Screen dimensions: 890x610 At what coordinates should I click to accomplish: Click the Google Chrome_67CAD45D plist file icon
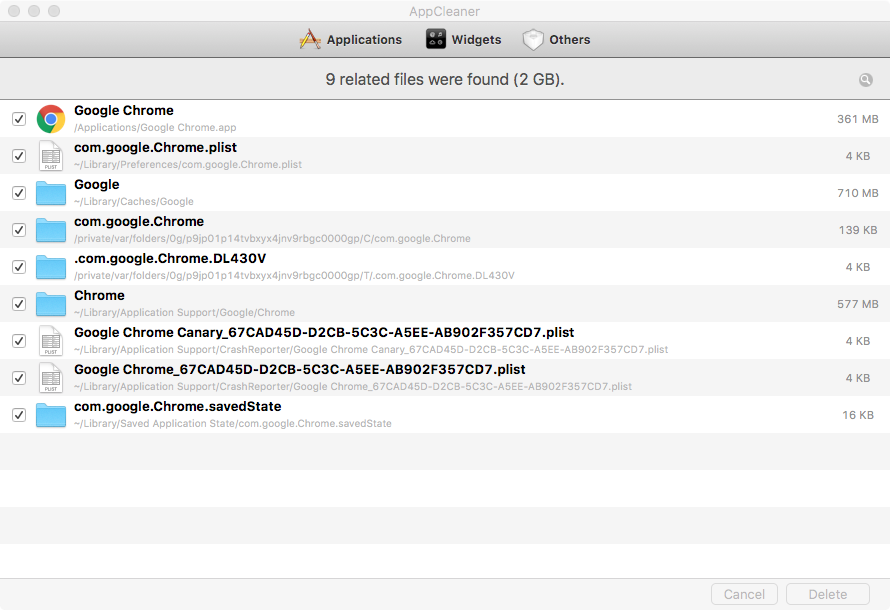[51, 378]
